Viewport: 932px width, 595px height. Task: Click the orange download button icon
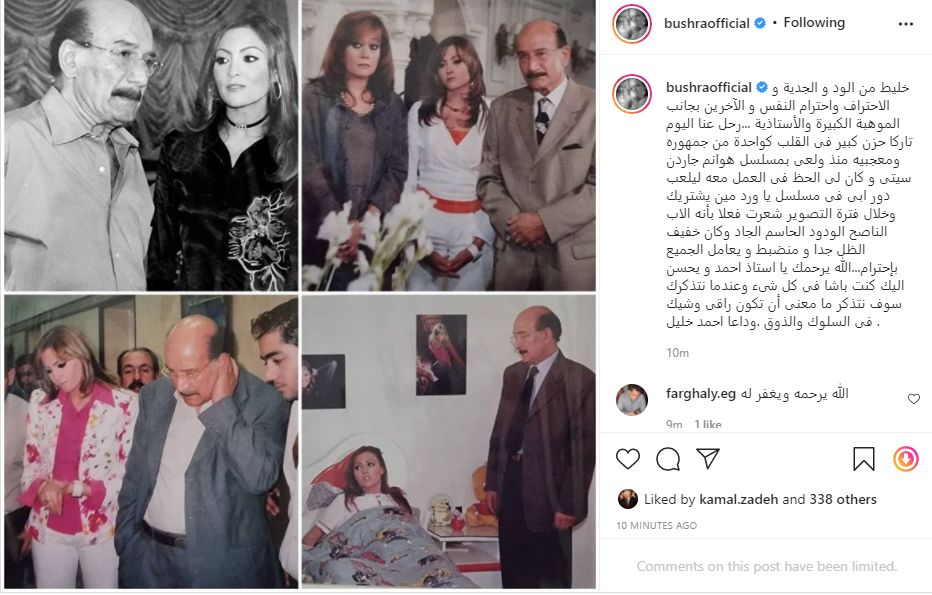tap(906, 459)
